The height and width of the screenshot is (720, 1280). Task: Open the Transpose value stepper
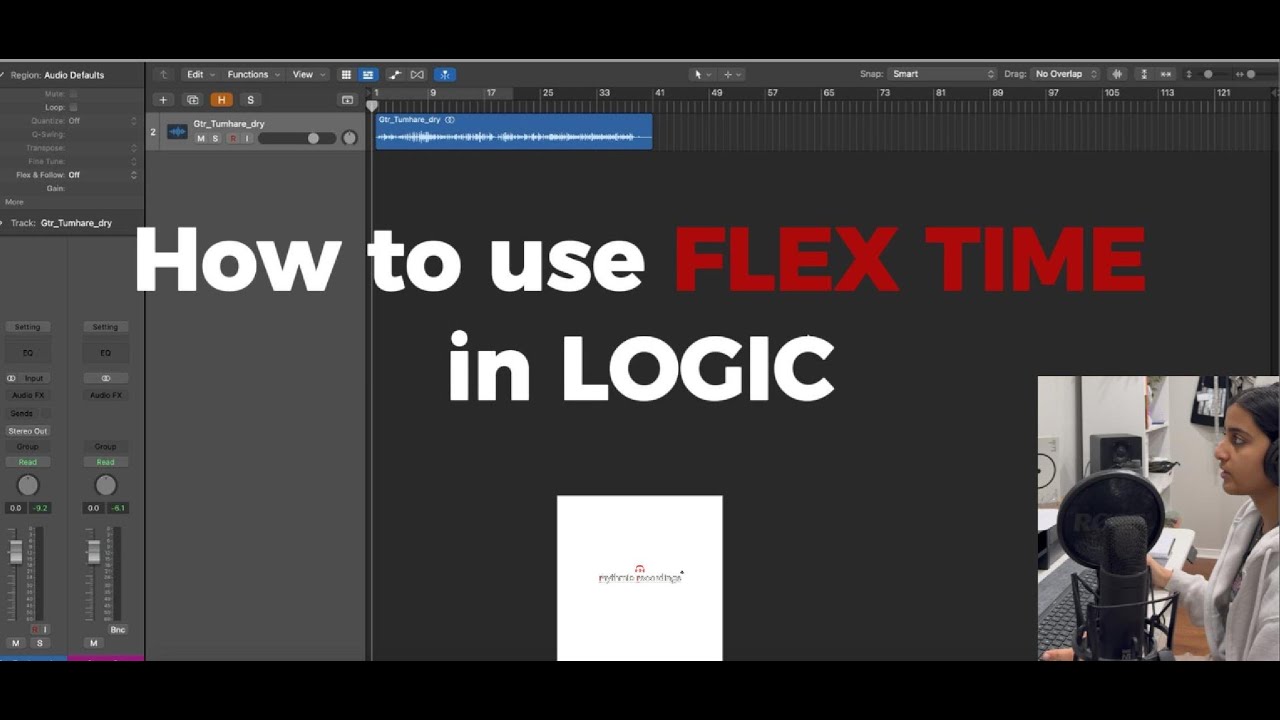tap(134, 148)
